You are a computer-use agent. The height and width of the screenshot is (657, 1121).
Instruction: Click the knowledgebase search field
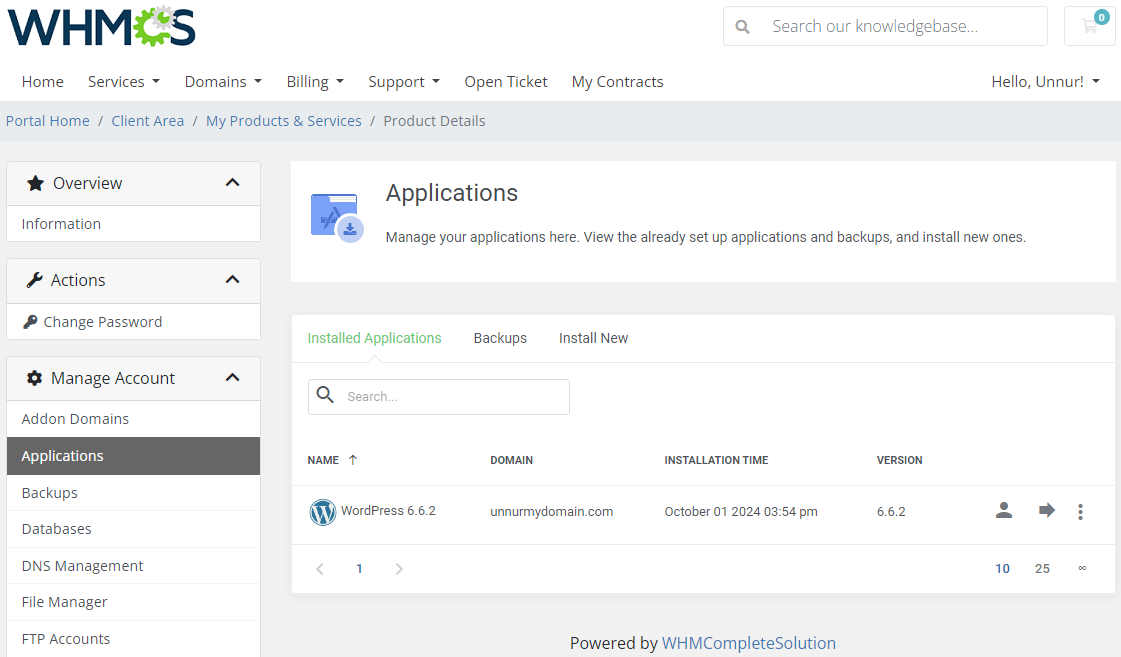point(885,26)
